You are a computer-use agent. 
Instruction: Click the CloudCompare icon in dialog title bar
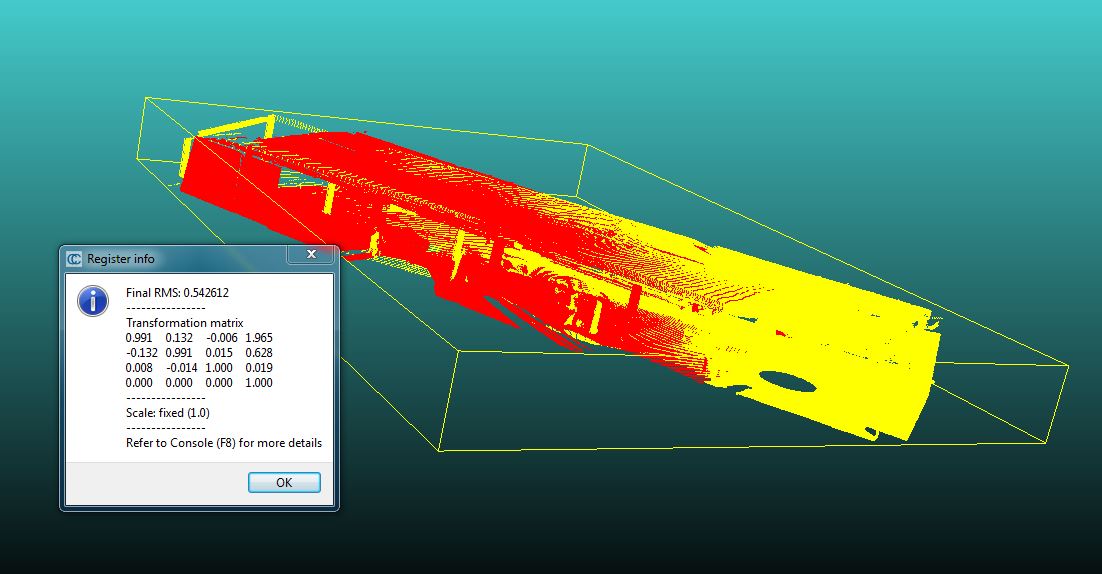click(x=74, y=259)
